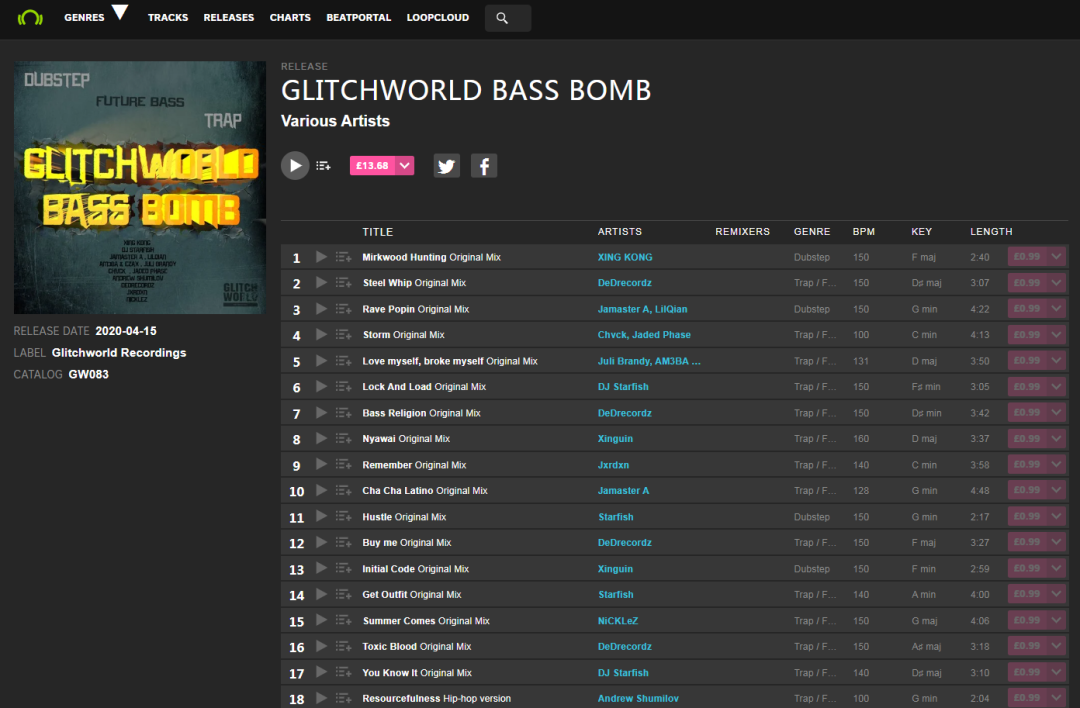This screenshot has height=708, width=1080.
Task: Play track Hustle
Action: 321,517
